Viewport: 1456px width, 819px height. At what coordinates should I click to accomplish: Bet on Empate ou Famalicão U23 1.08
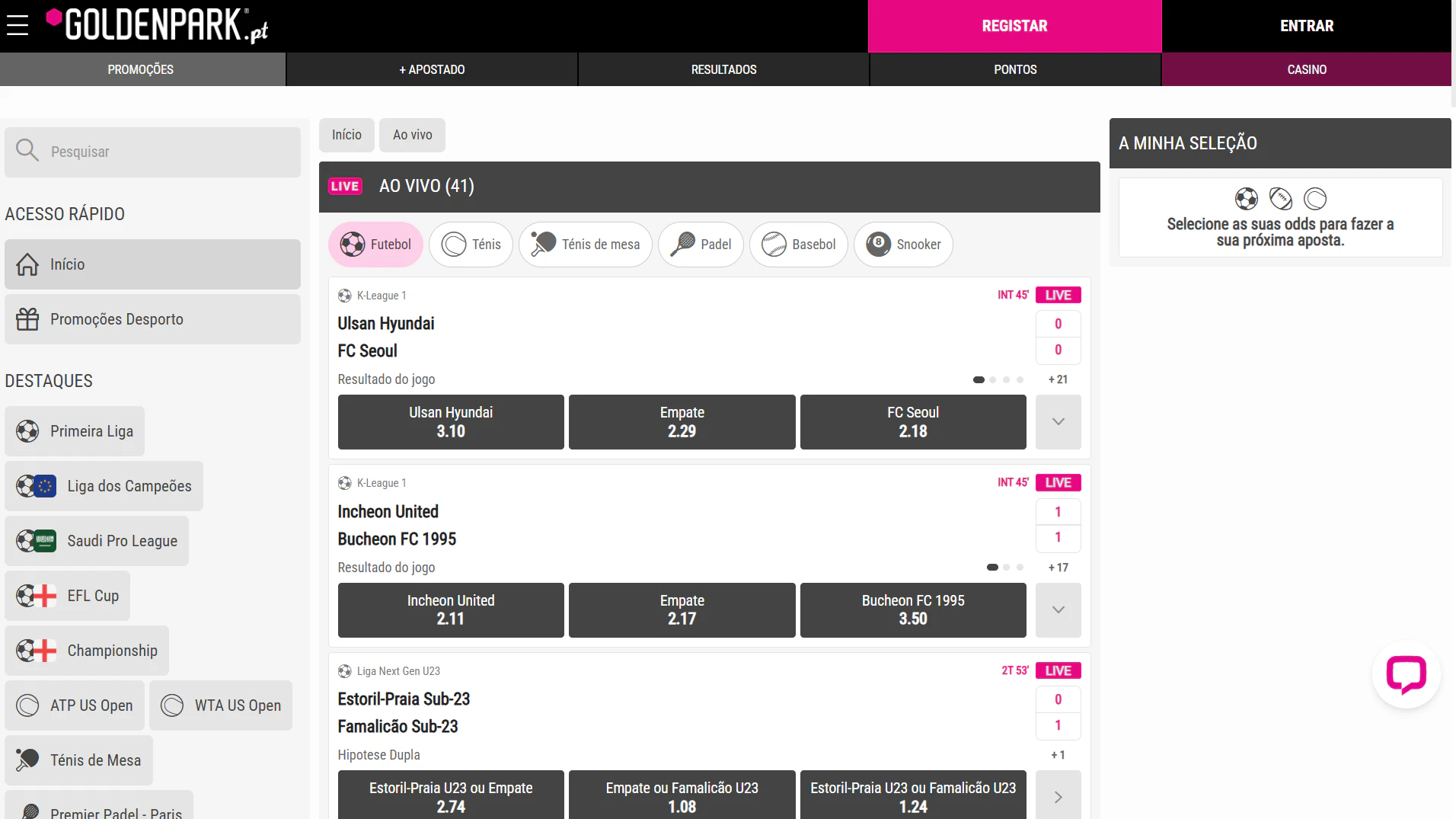[682, 795]
